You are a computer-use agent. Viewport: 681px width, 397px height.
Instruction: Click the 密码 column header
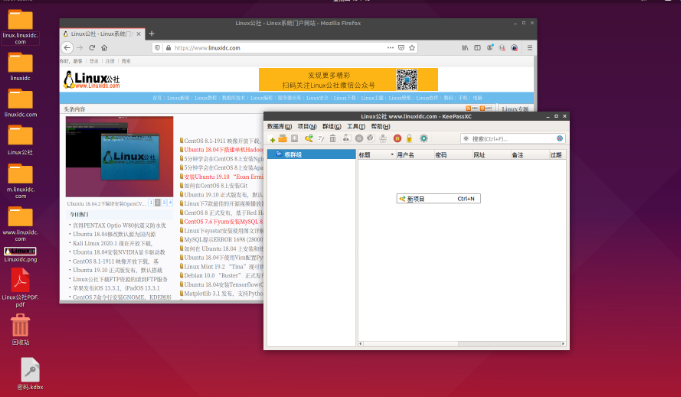(453, 155)
